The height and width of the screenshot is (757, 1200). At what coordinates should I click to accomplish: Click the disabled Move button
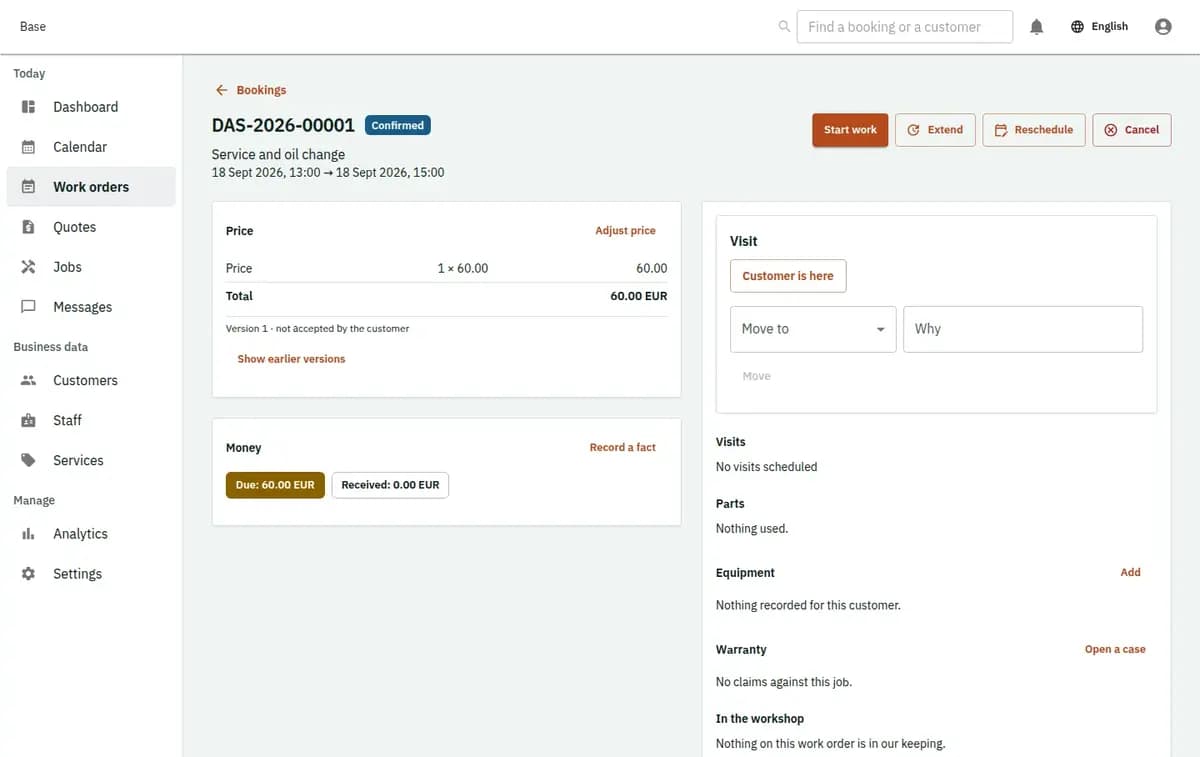pos(757,376)
